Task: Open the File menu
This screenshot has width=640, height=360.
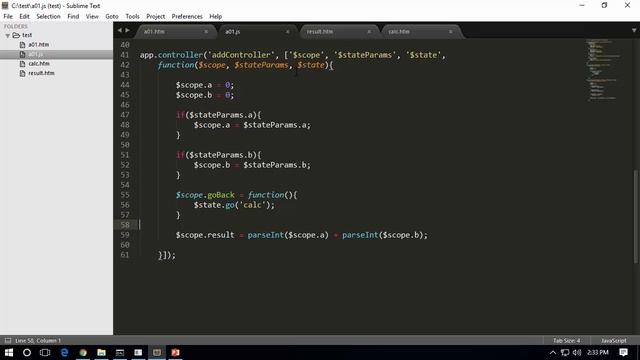Action: tap(8, 16)
